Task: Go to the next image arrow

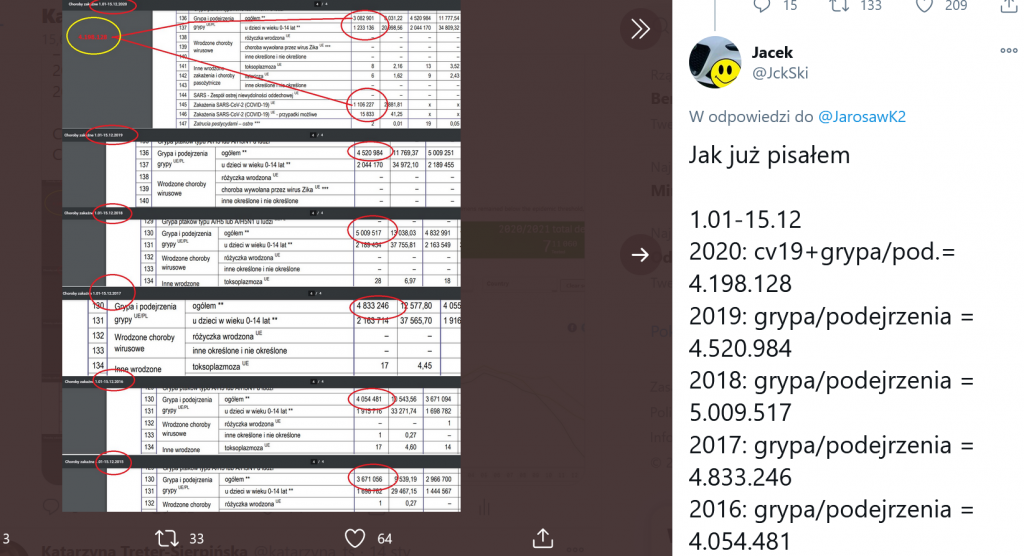Action: pos(640,257)
